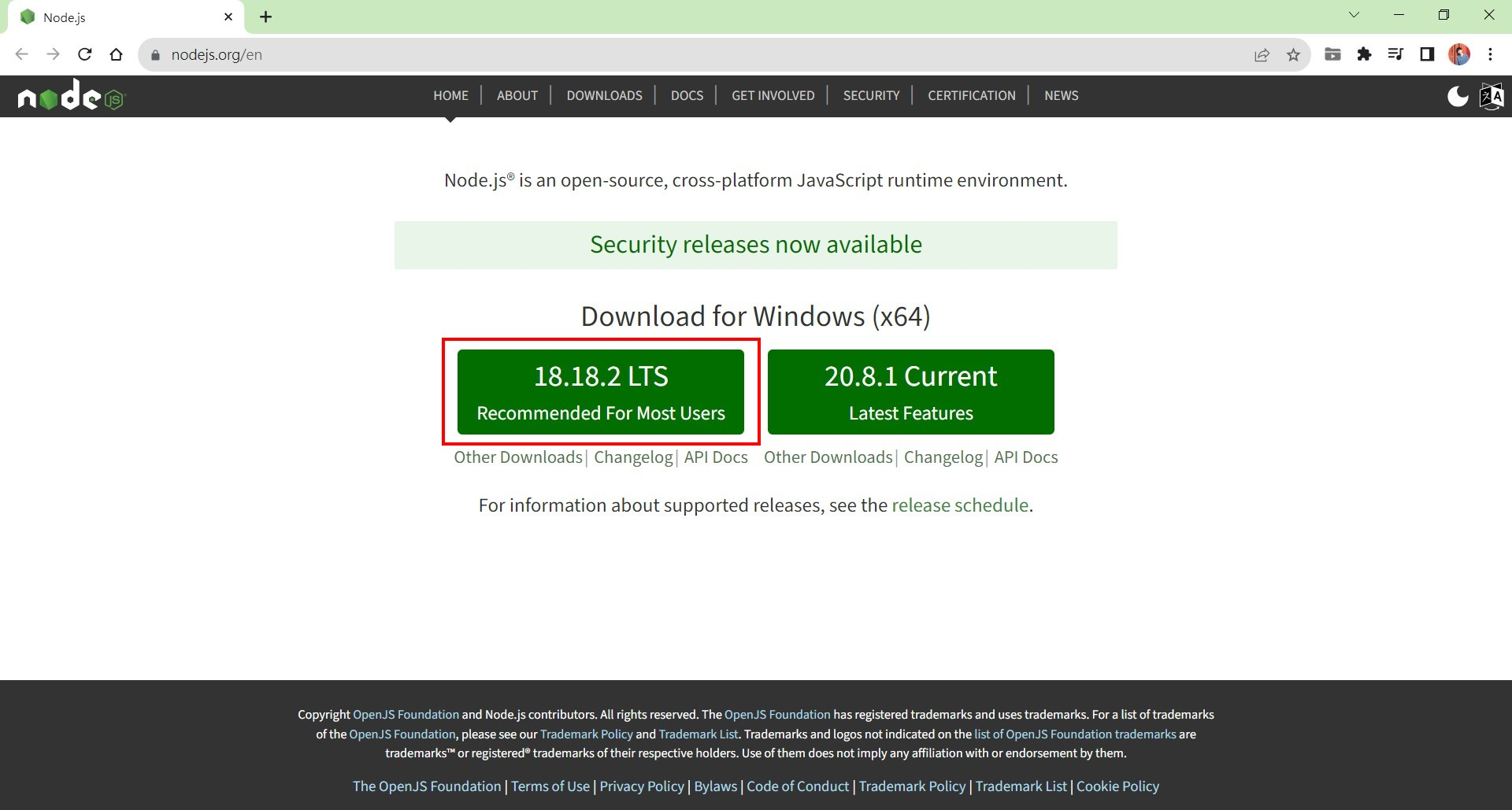Open the Chrome extensions puzzle icon
Viewport: 1512px width, 810px height.
[x=1365, y=54]
